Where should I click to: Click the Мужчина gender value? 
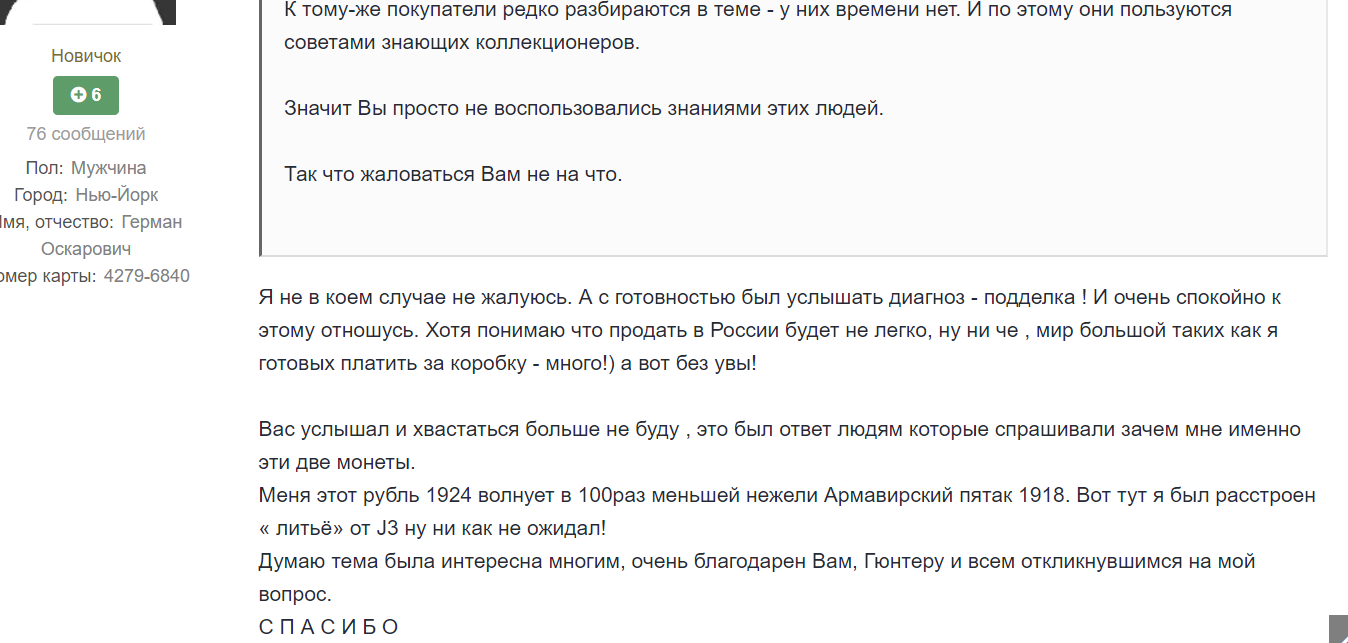pos(108,168)
